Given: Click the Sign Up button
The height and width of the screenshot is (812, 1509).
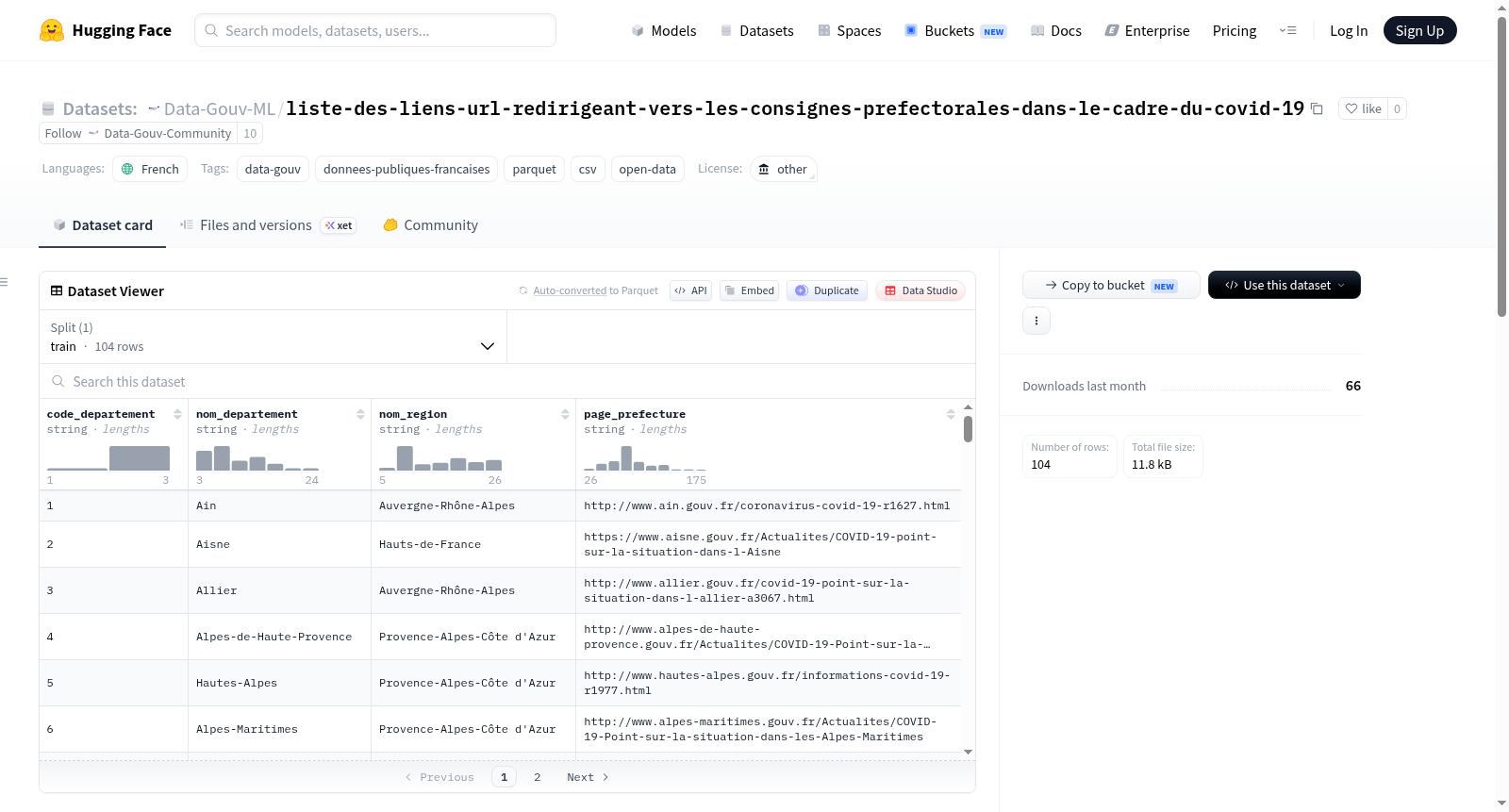Looking at the screenshot, I should coord(1419,30).
